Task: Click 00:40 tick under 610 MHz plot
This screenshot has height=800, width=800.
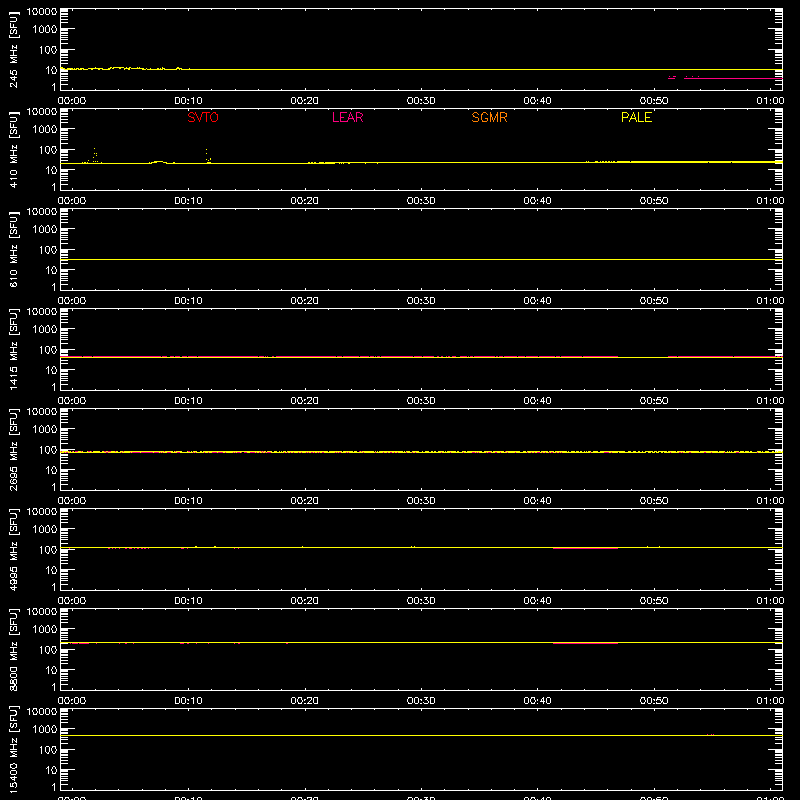Action: [x=537, y=301]
